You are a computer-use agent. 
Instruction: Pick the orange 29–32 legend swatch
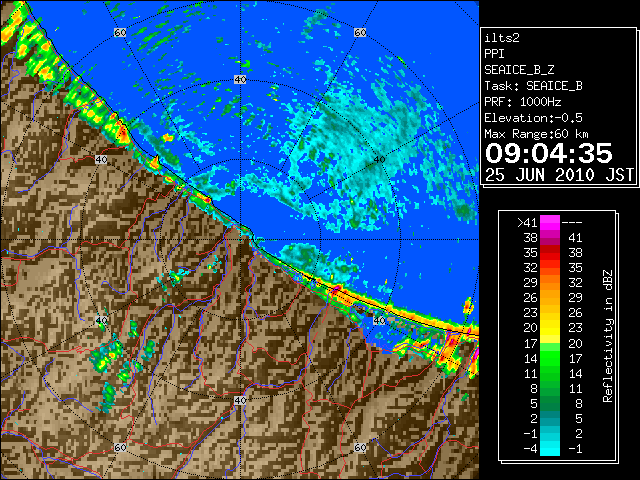pyautogui.click(x=550, y=283)
